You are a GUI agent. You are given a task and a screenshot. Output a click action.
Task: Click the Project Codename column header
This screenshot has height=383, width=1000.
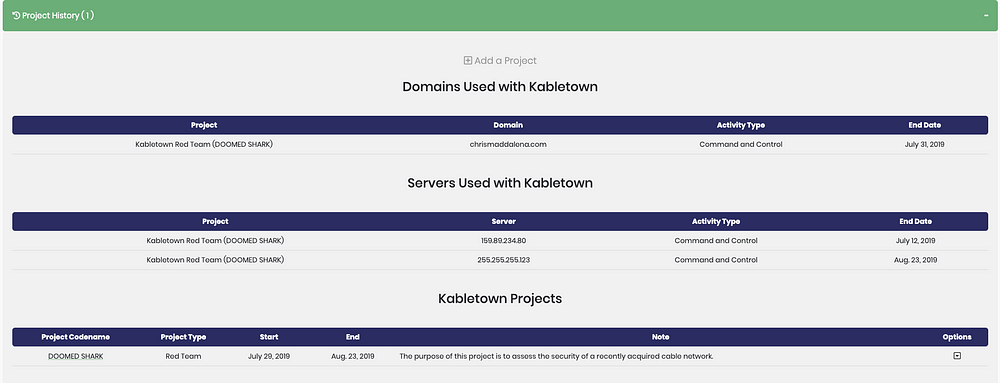click(76, 337)
